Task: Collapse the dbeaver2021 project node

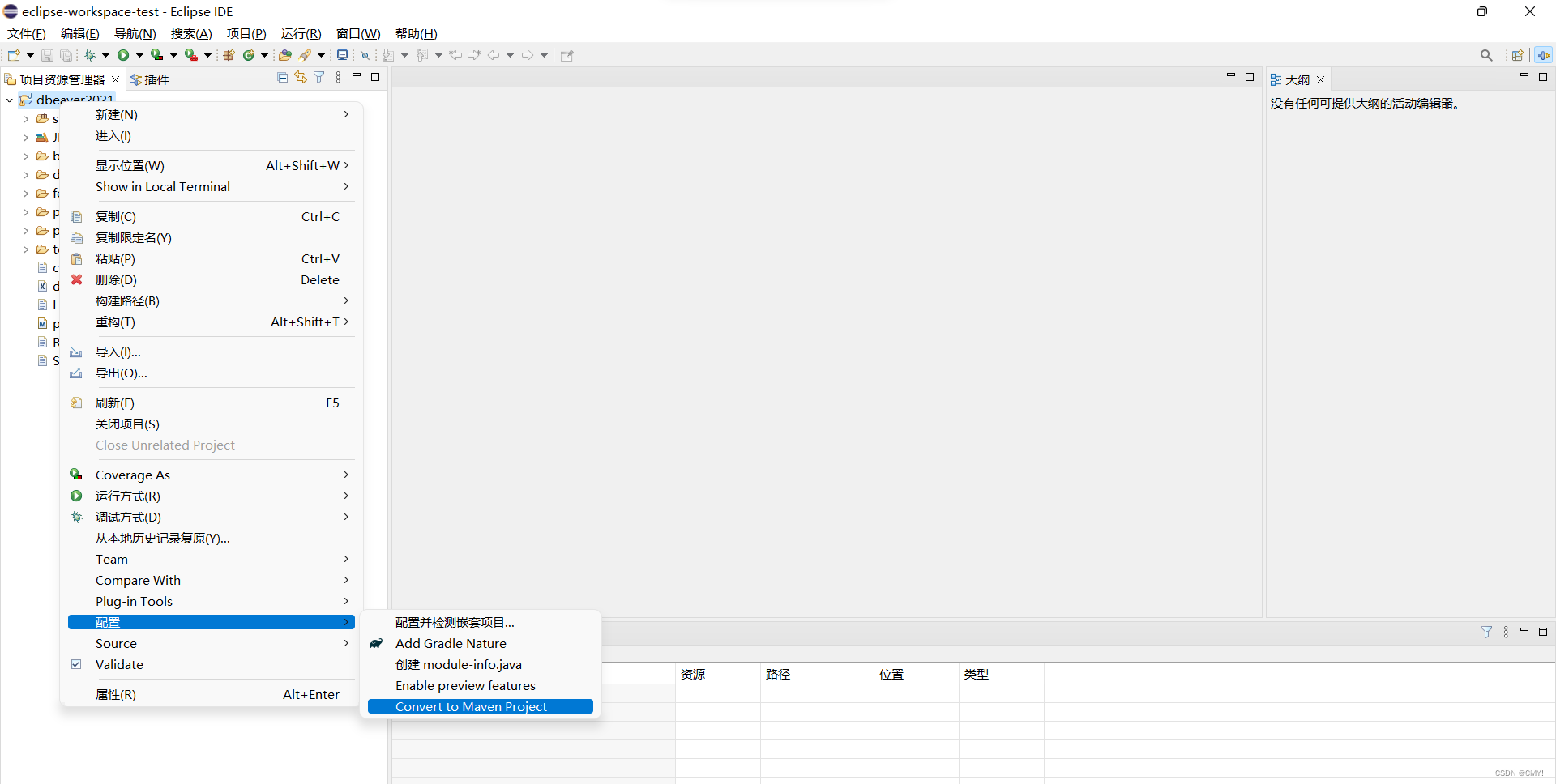Action: (9, 100)
